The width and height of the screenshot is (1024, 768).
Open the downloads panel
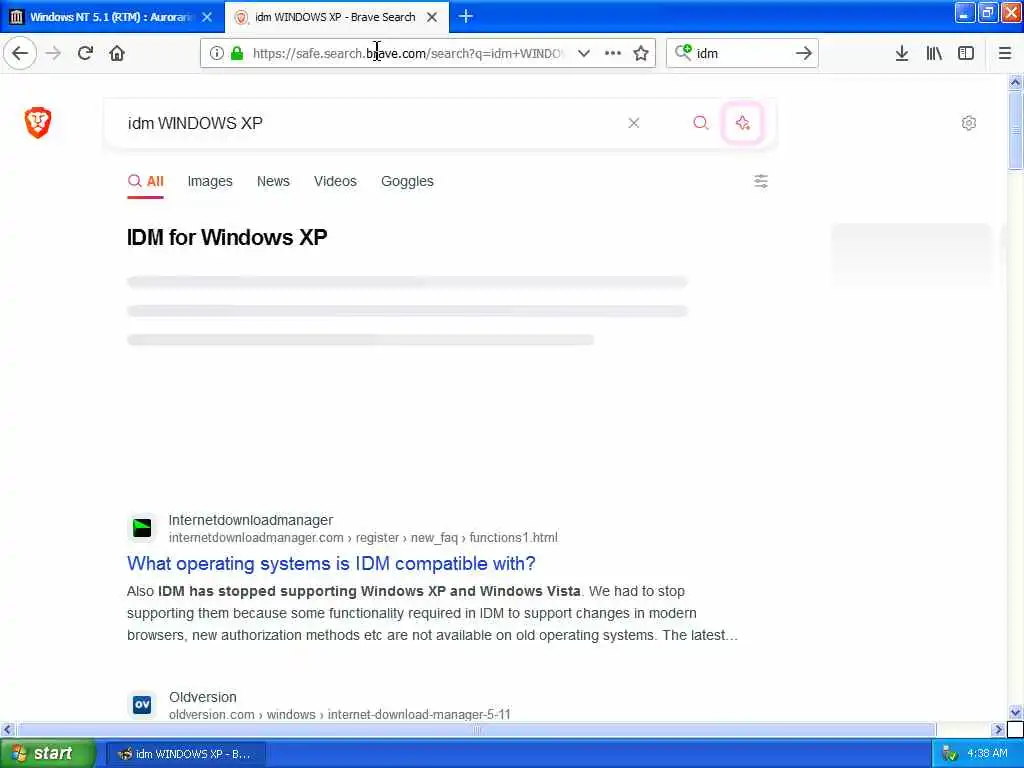pos(902,53)
